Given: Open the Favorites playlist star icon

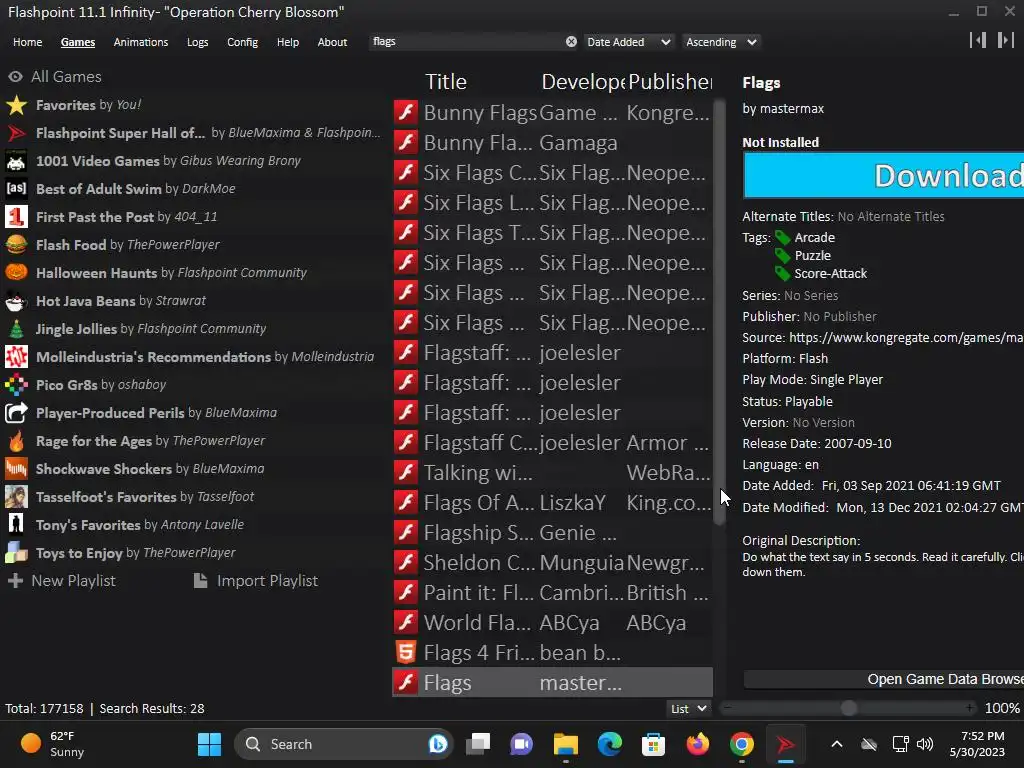Looking at the screenshot, I should pyautogui.click(x=16, y=105).
